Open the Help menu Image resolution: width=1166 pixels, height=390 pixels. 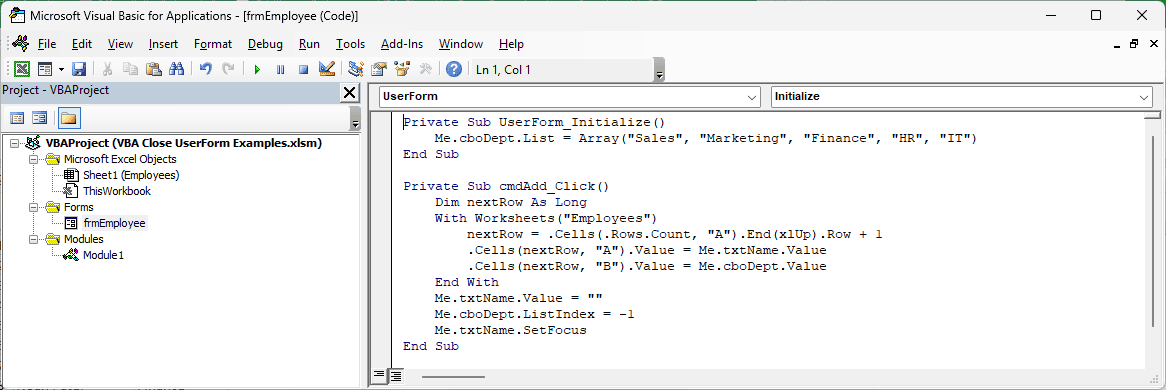512,44
